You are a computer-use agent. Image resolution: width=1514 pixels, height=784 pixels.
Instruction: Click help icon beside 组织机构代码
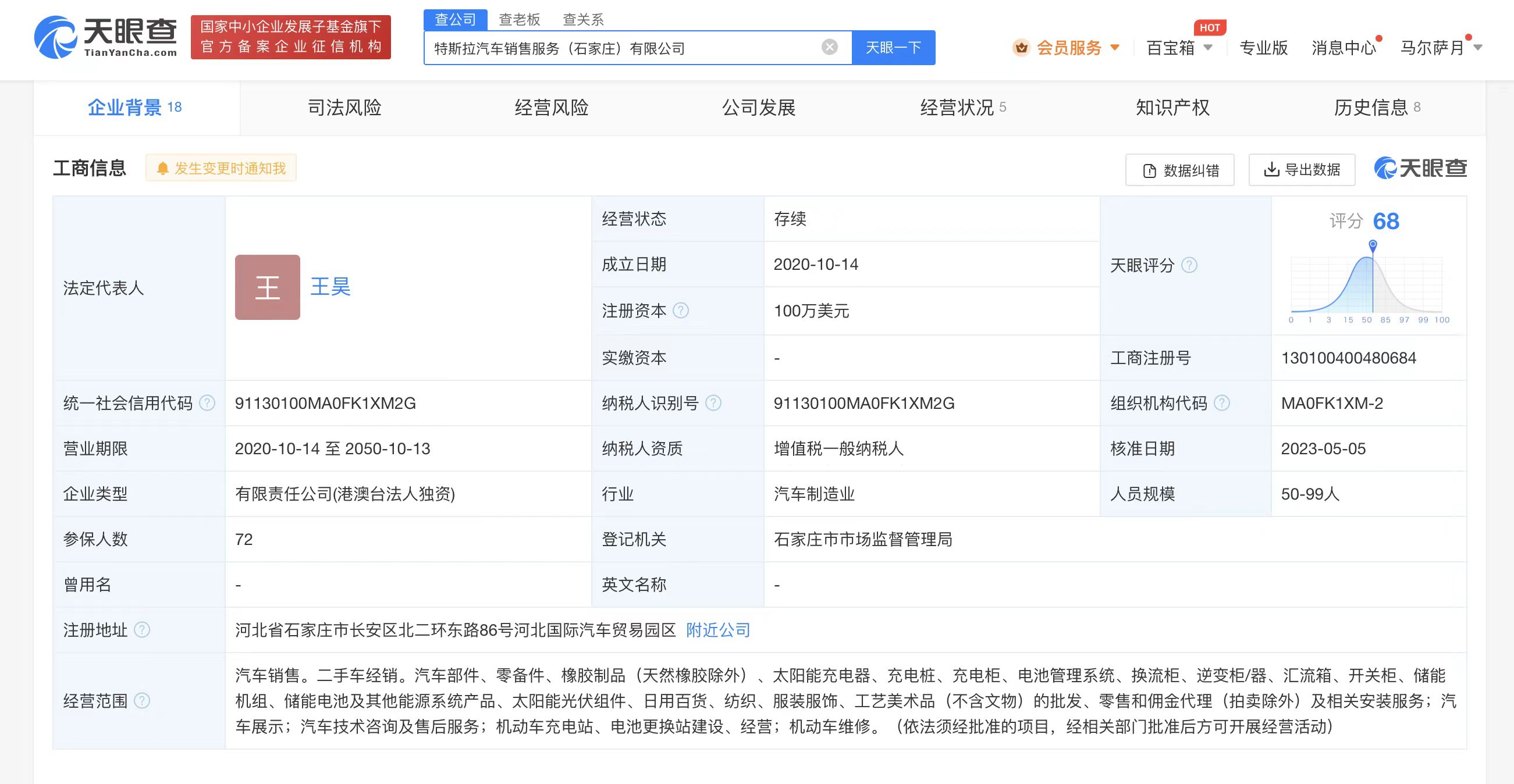point(1222,403)
